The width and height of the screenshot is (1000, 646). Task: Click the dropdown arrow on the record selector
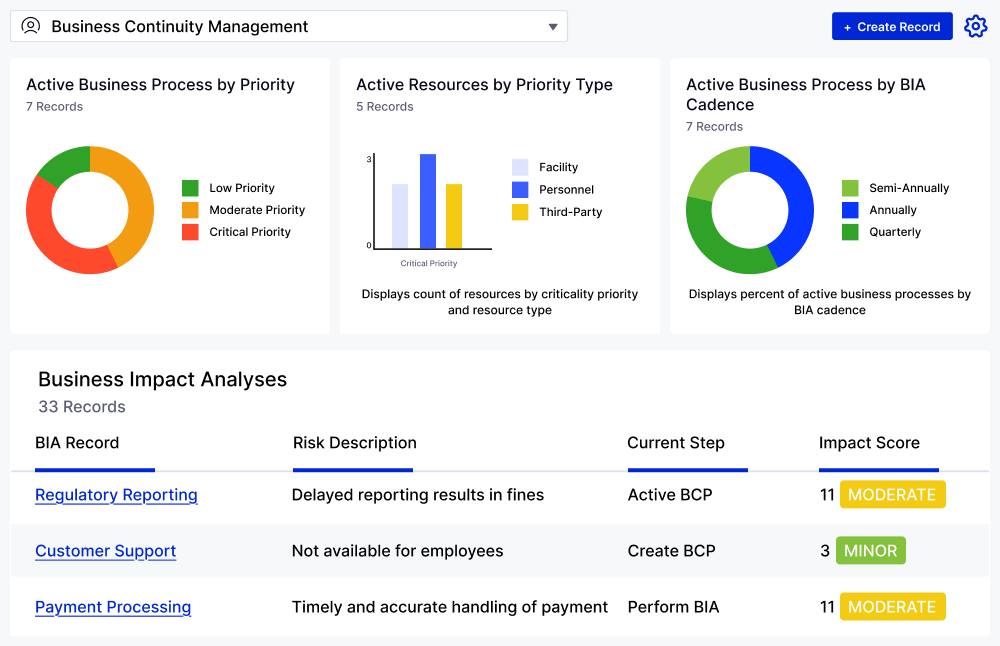pos(552,26)
